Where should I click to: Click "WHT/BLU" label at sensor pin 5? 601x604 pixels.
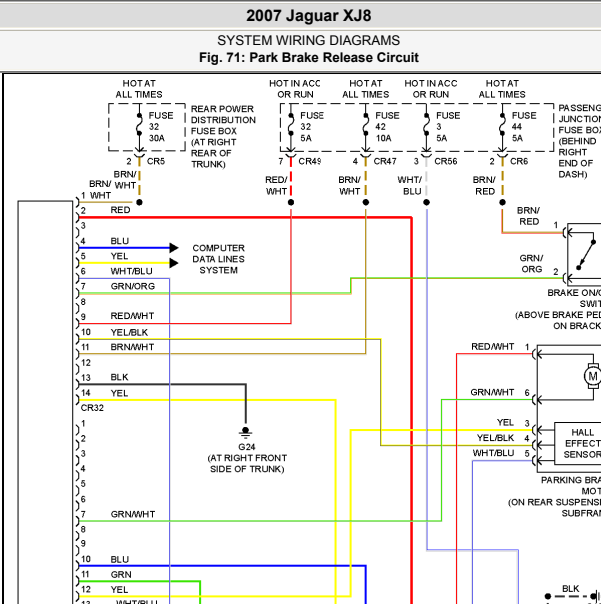click(x=493, y=453)
